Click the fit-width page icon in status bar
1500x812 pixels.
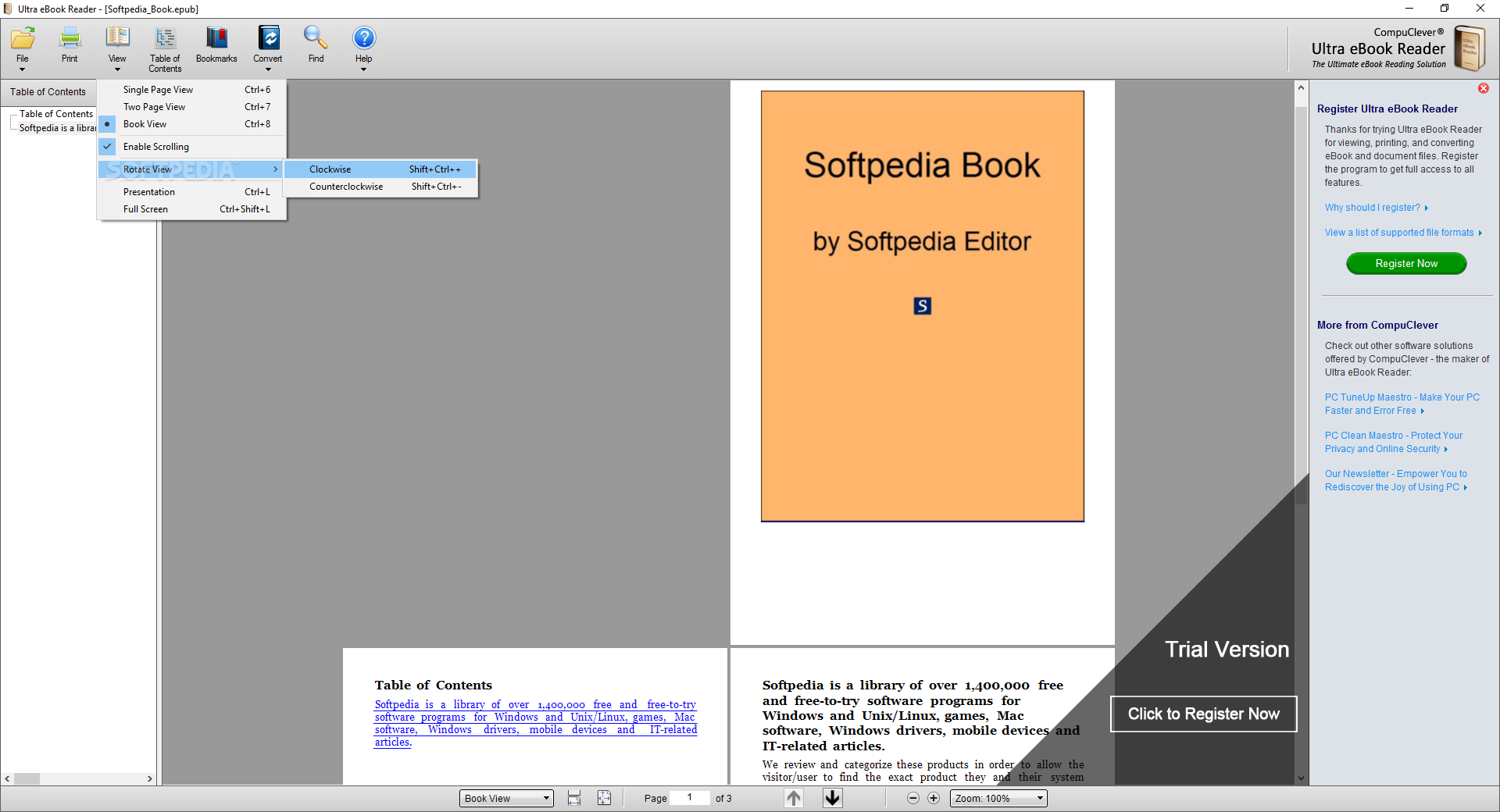click(574, 798)
